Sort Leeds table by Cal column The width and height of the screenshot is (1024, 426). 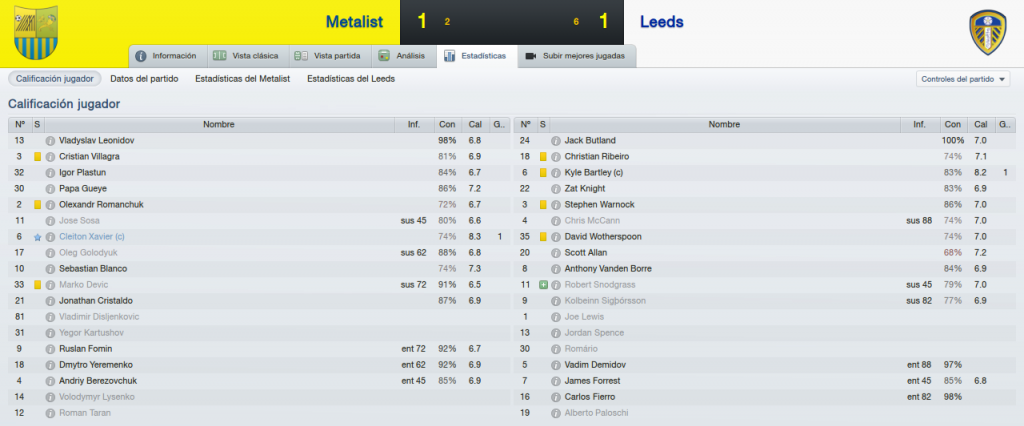(x=981, y=124)
